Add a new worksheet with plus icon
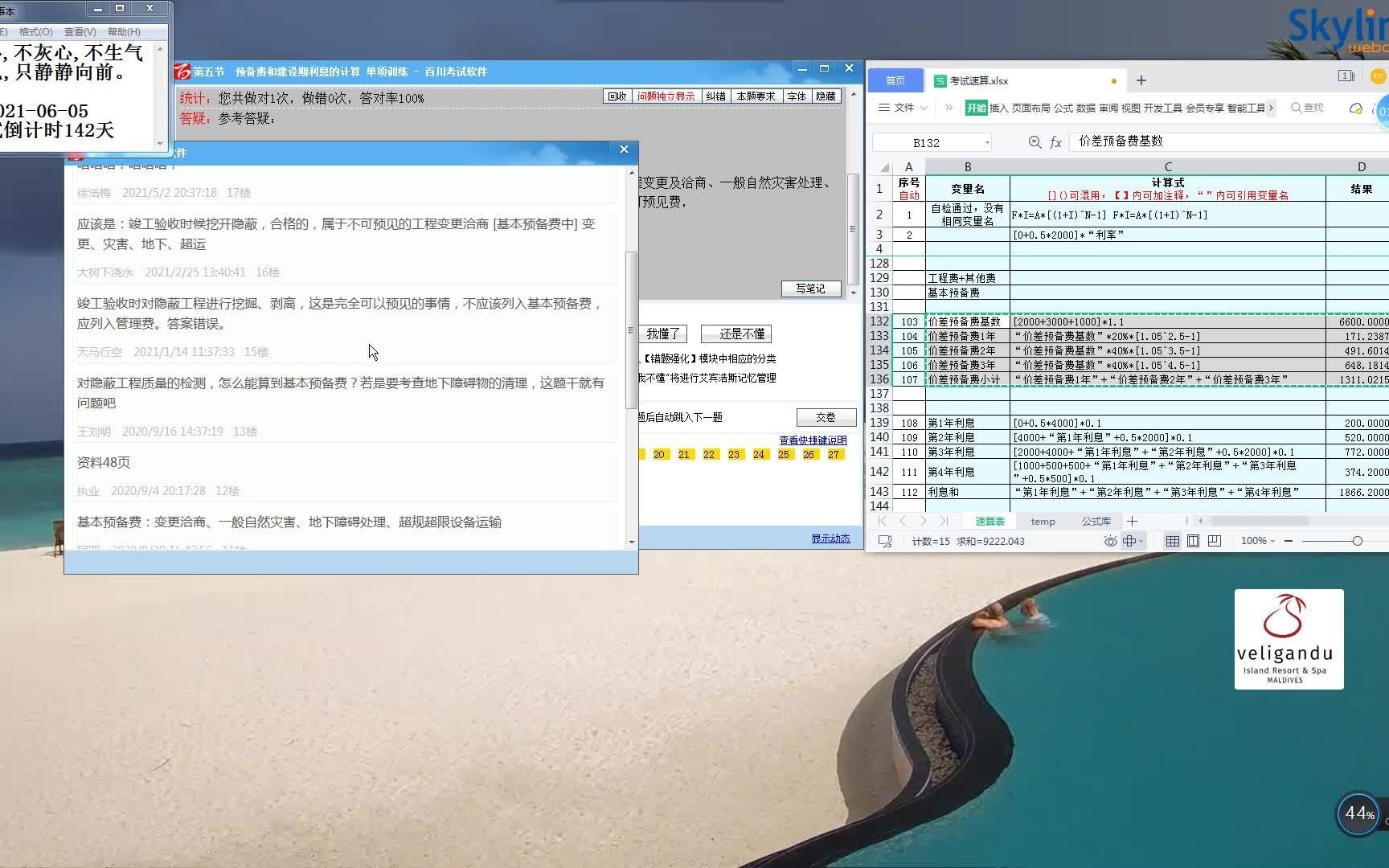This screenshot has width=1389, height=868. (1133, 521)
